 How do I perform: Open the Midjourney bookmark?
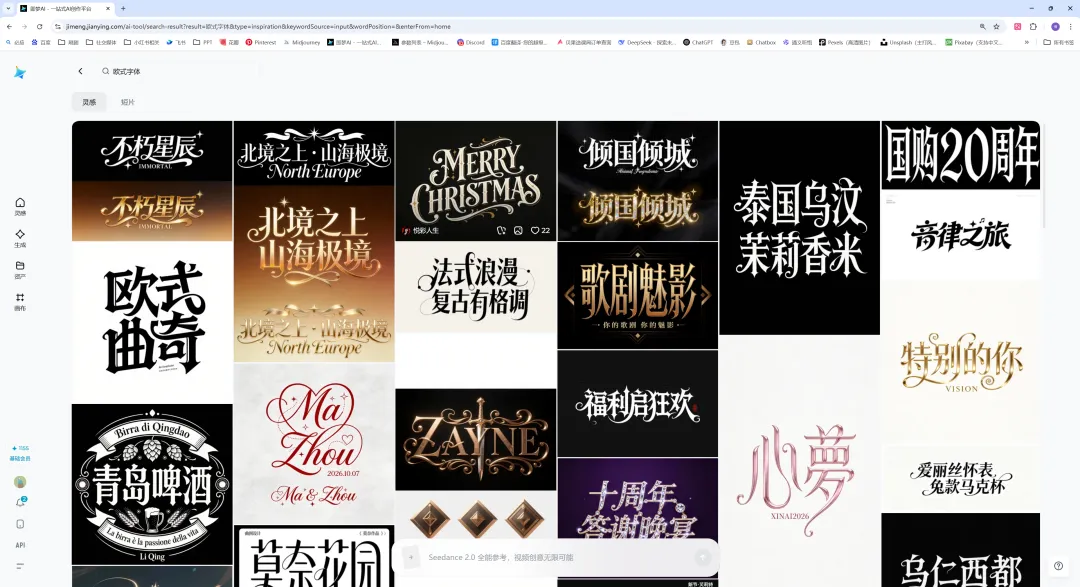coord(302,42)
